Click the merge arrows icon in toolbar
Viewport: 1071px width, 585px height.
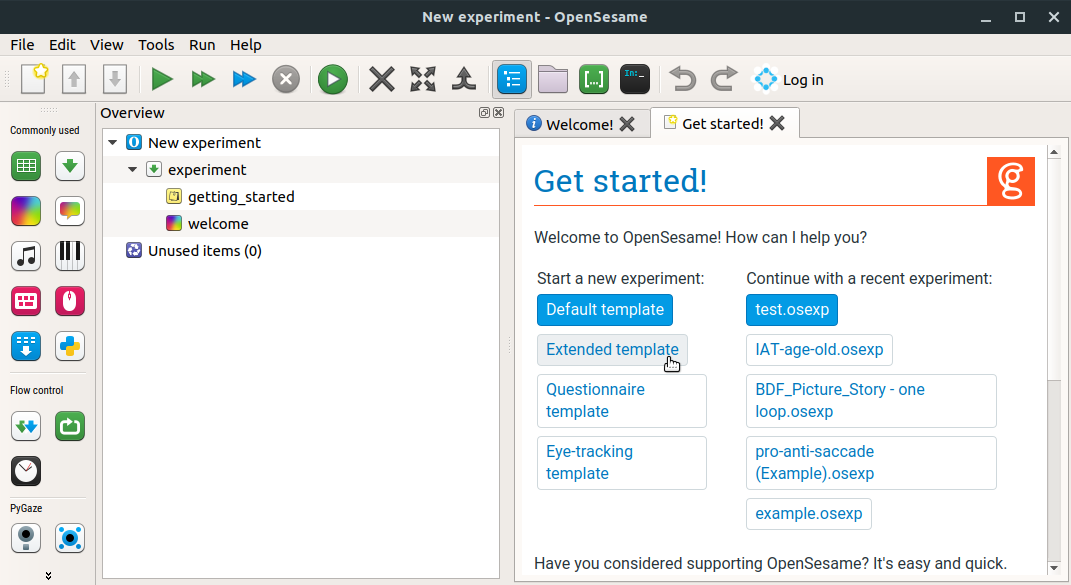click(464, 79)
